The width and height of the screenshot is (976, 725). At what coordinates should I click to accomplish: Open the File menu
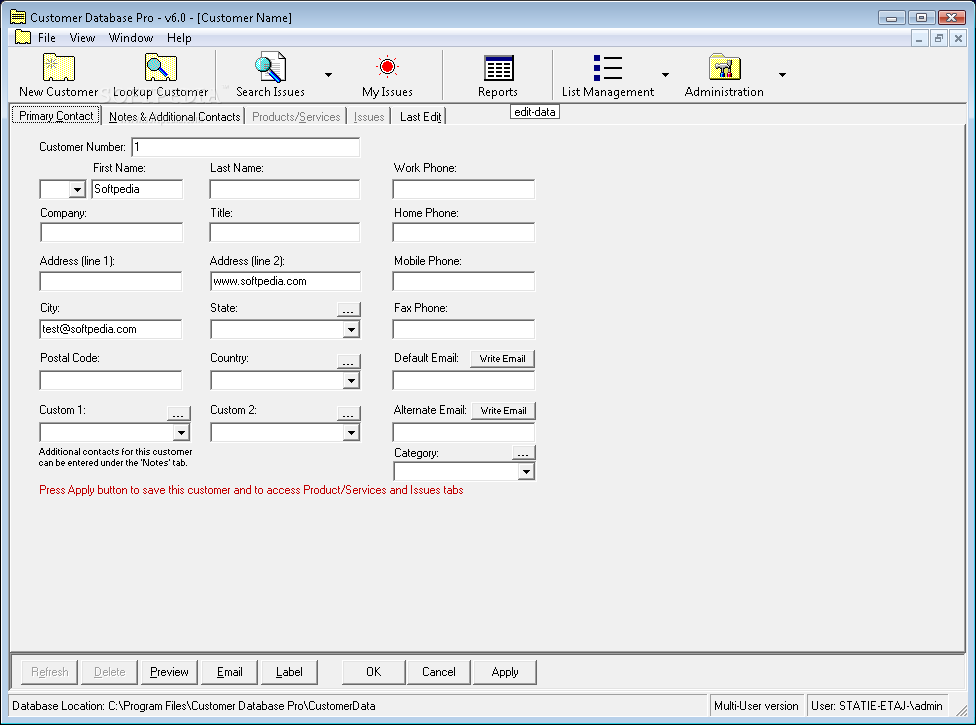coord(47,37)
